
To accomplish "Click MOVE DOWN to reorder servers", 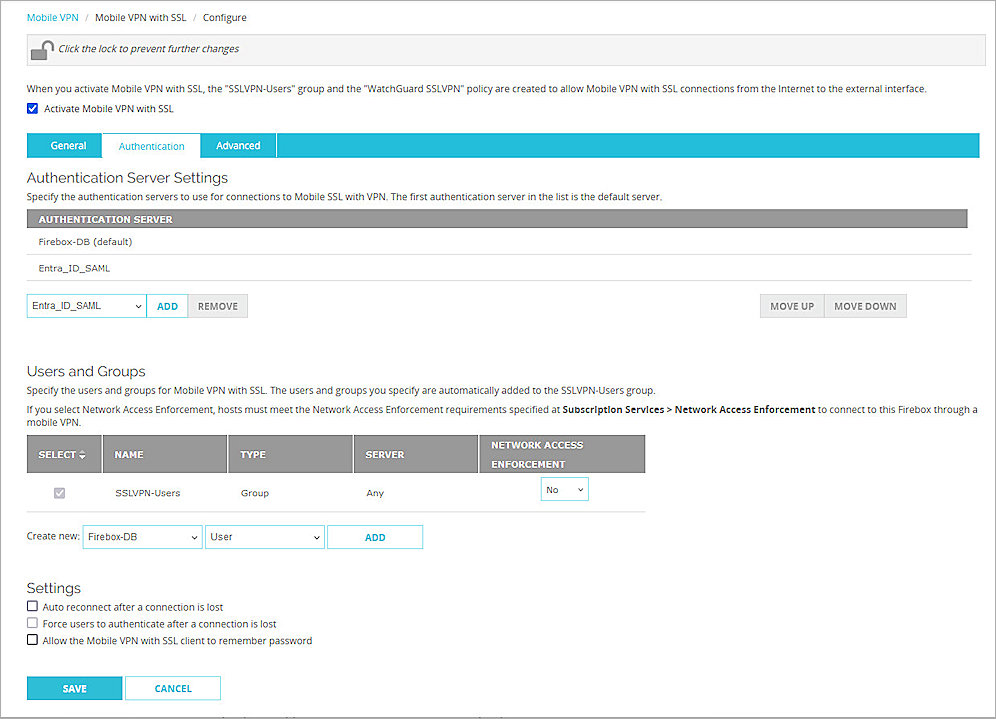I will coord(864,305).
